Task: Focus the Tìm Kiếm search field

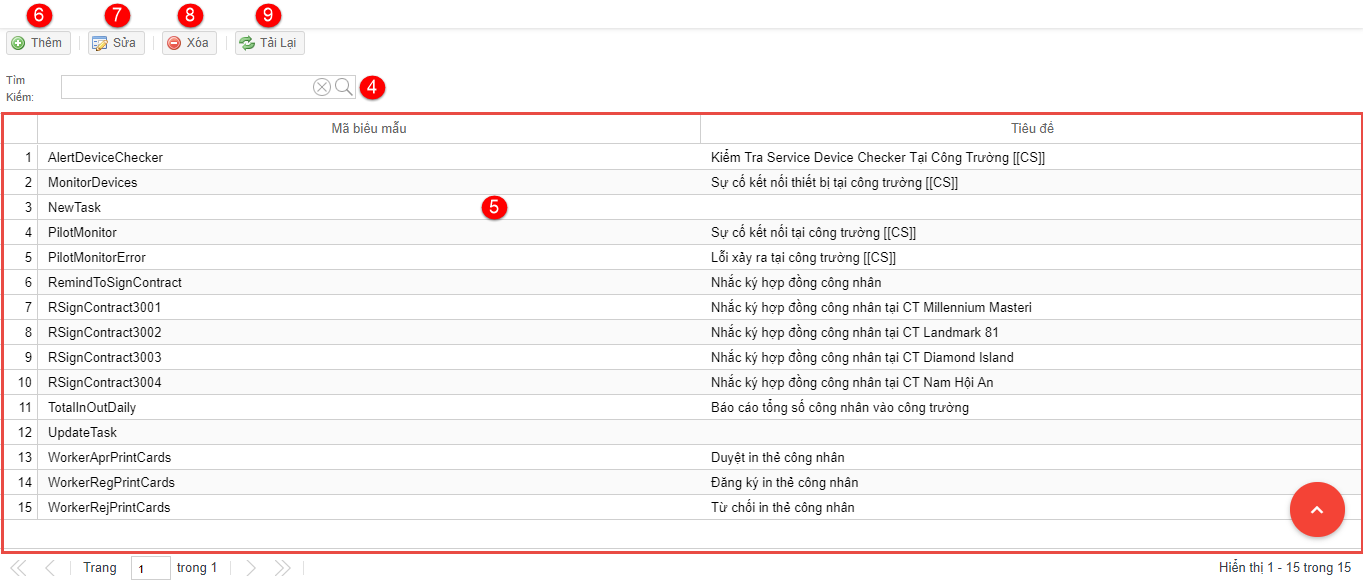Action: pos(186,87)
